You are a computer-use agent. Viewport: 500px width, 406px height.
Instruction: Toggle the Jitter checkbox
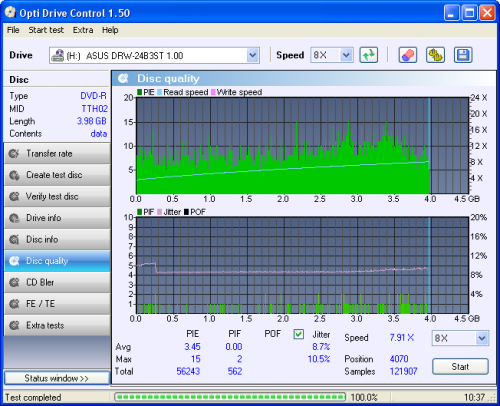[x=299, y=334]
